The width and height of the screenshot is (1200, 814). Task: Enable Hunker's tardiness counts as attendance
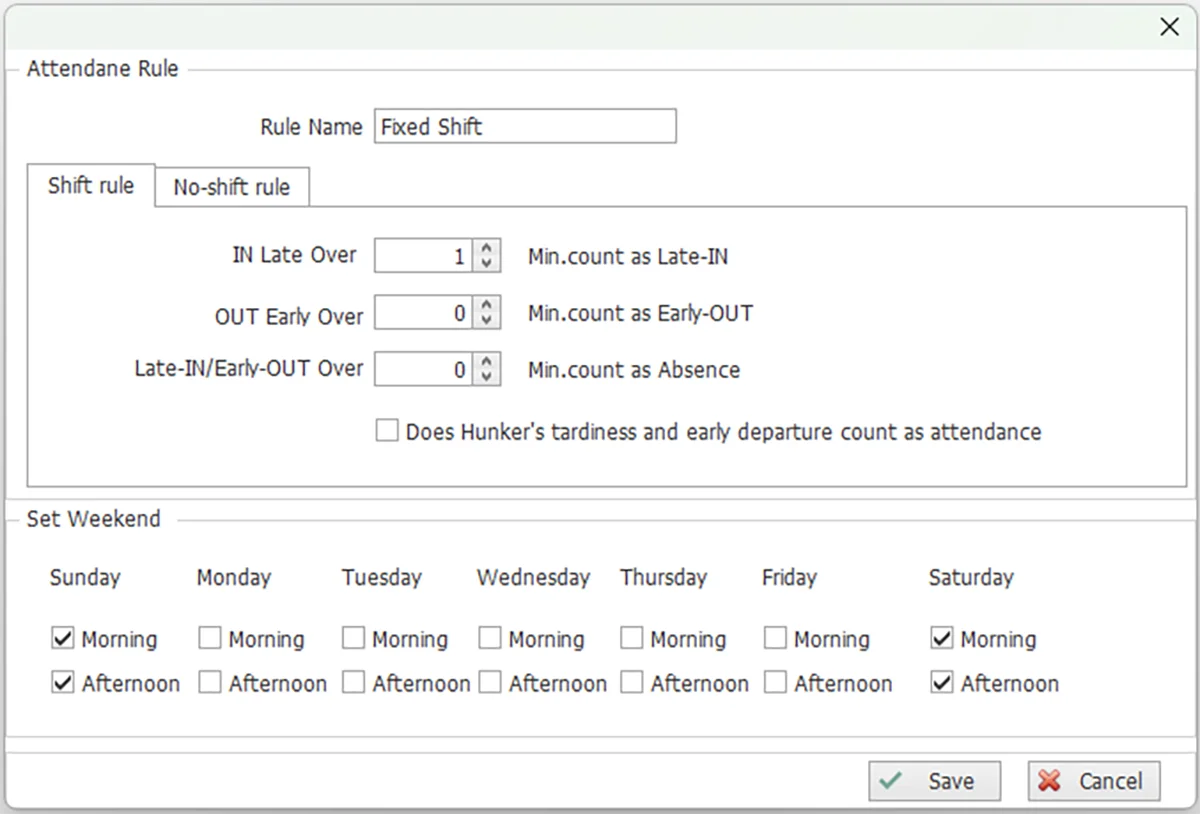pyautogui.click(x=387, y=431)
